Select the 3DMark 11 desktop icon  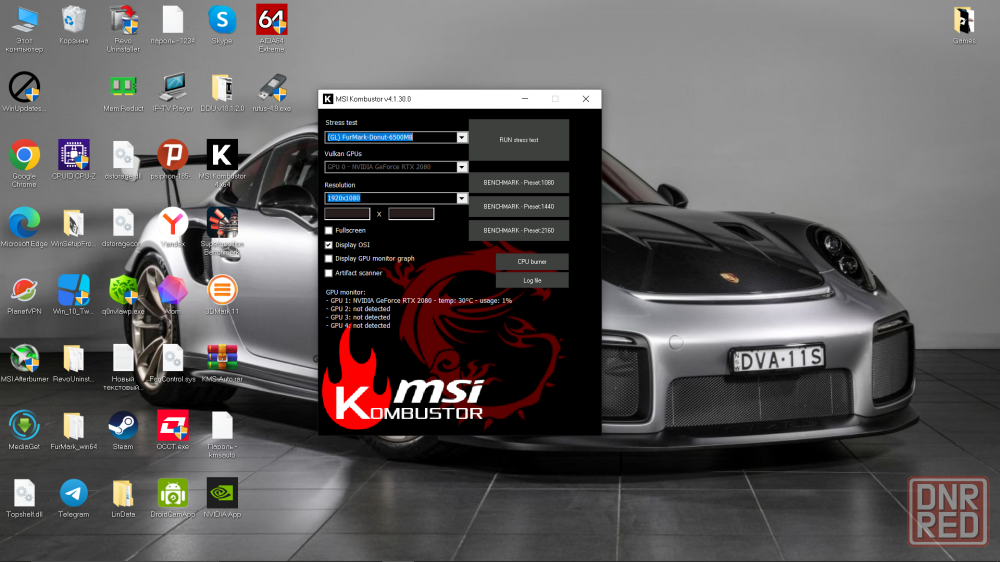click(222, 291)
